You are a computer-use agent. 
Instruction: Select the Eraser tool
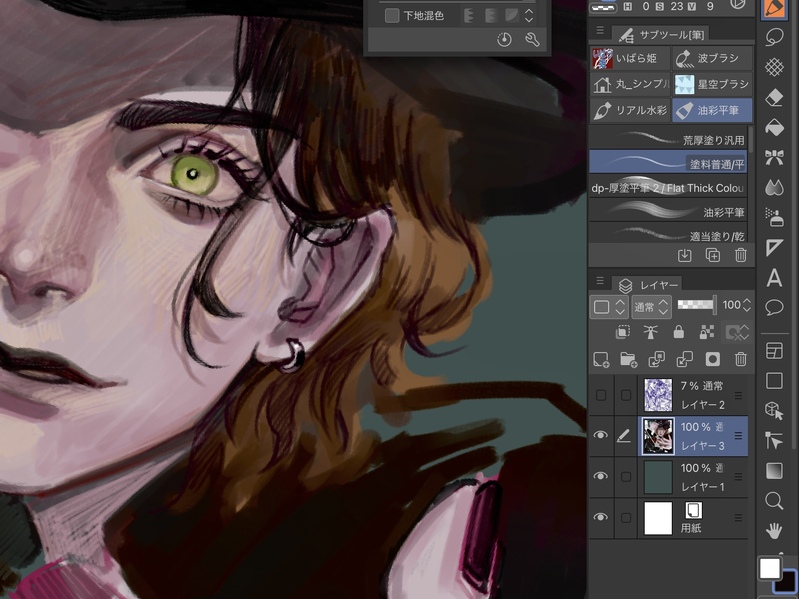click(774, 97)
